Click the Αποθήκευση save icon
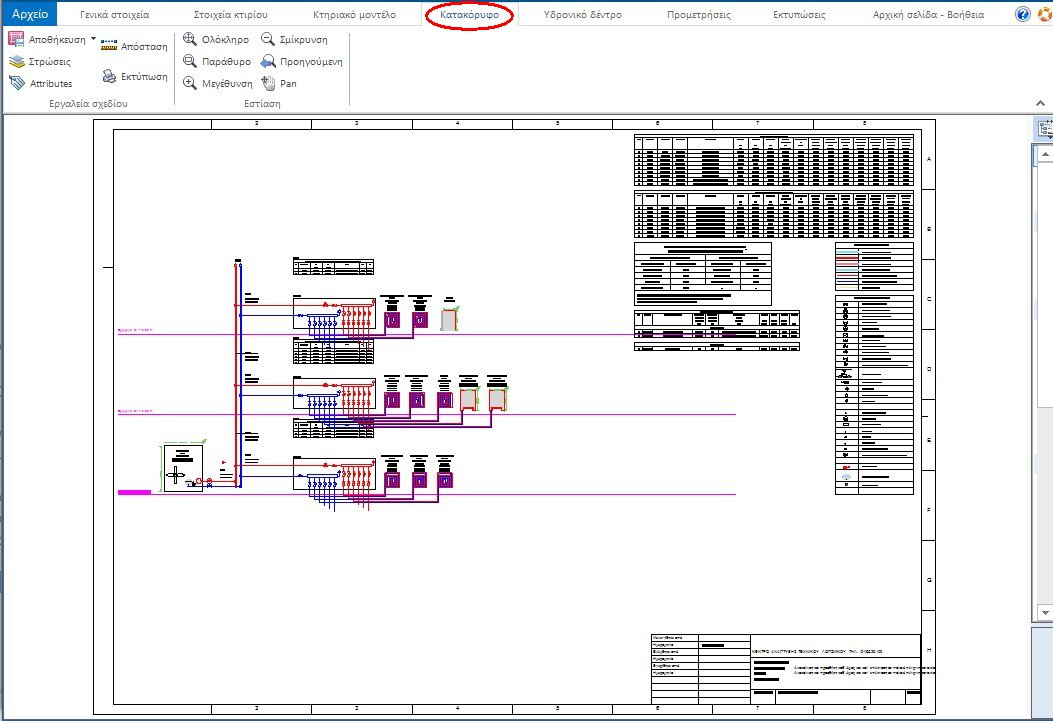The height and width of the screenshot is (721, 1053). coord(15,38)
